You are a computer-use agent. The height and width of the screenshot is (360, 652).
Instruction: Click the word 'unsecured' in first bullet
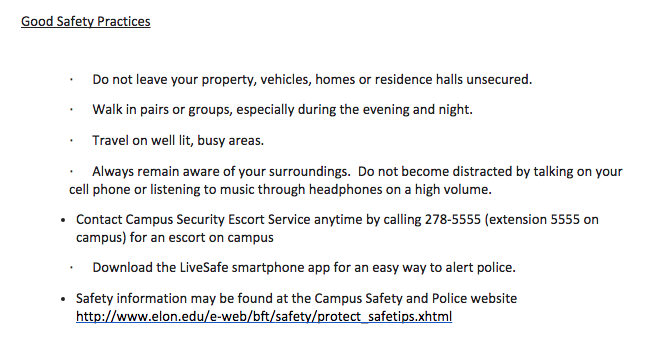click(498, 80)
